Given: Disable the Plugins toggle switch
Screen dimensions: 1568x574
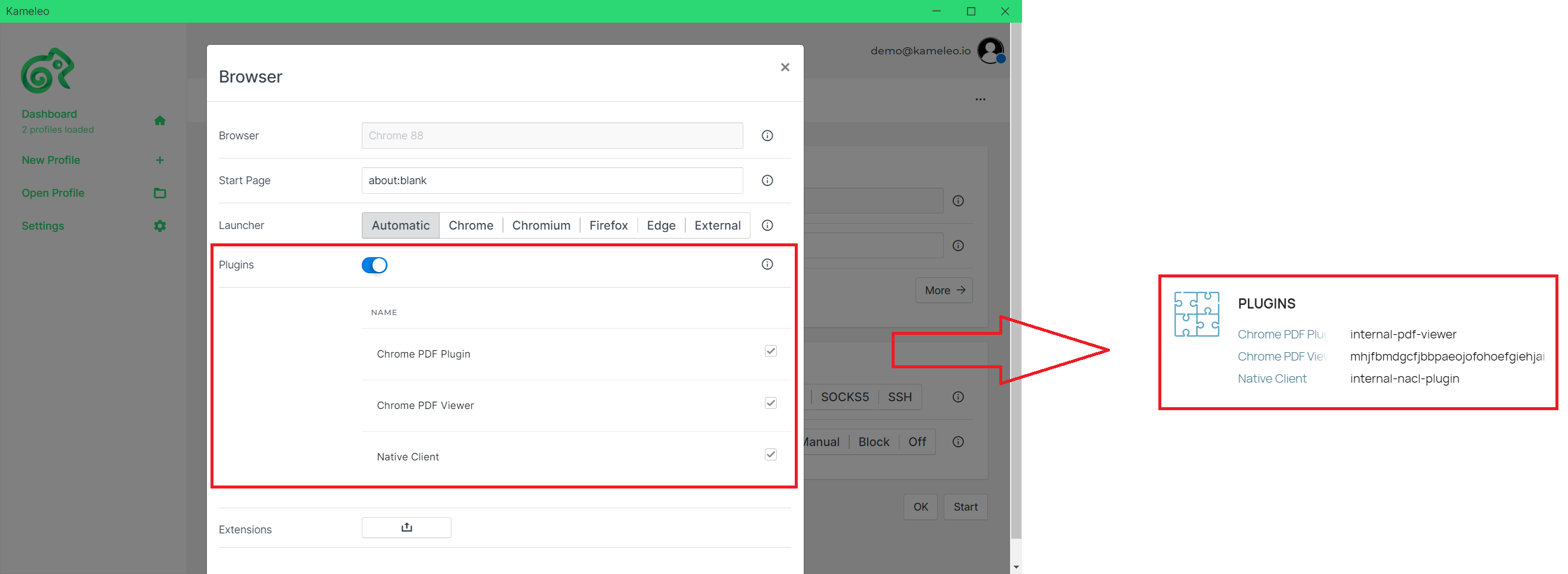Looking at the screenshot, I should [x=374, y=265].
